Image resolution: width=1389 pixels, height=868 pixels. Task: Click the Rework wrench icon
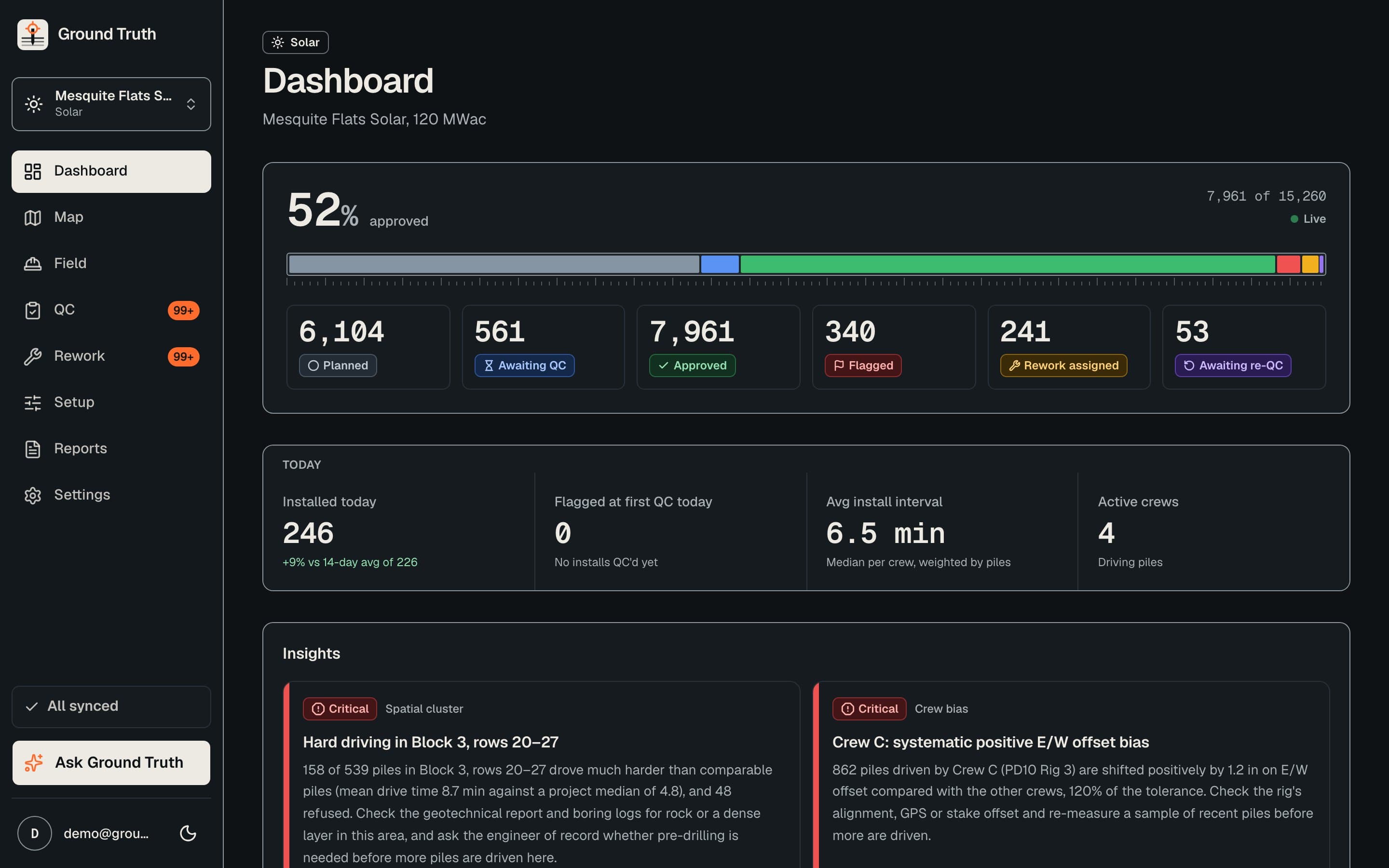[x=33, y=356]
